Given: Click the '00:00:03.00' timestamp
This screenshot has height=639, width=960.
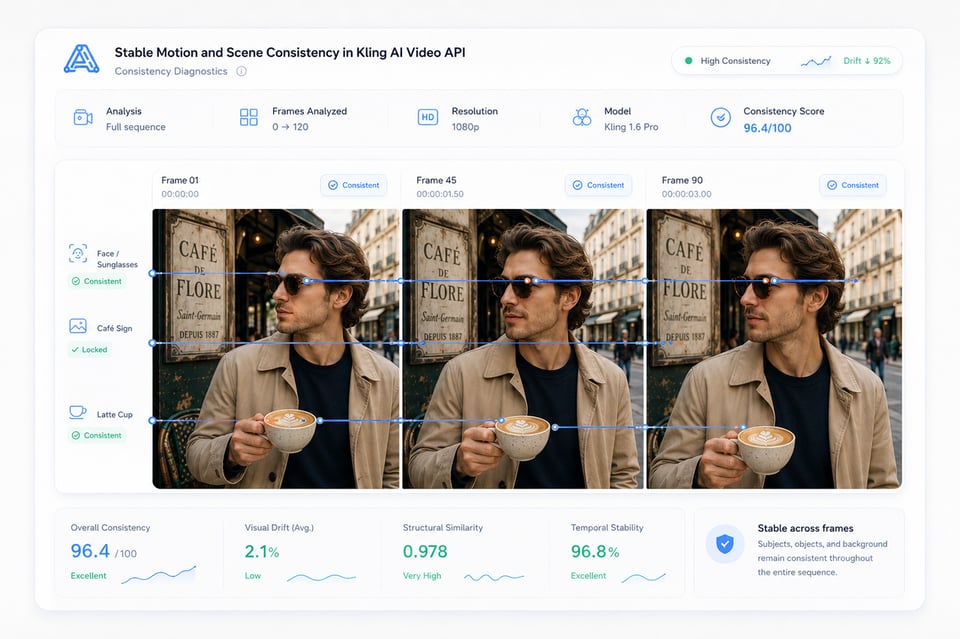Looking at the screenshot, I should (686, 194).
